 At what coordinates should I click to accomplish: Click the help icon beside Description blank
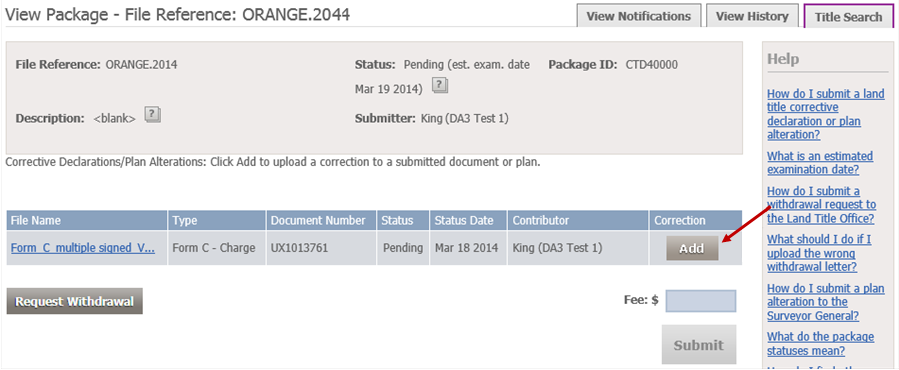153,115
